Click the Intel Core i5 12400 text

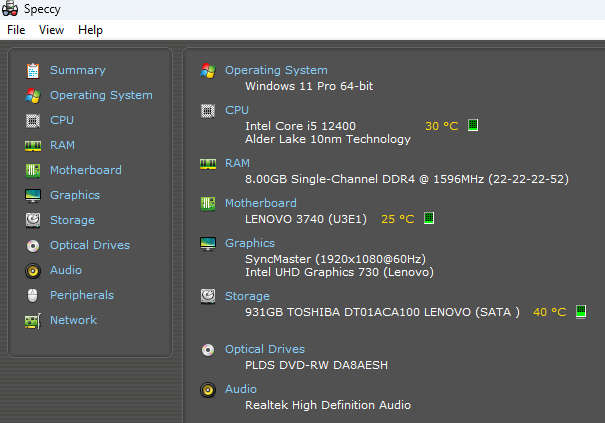[x=301, y=126]
